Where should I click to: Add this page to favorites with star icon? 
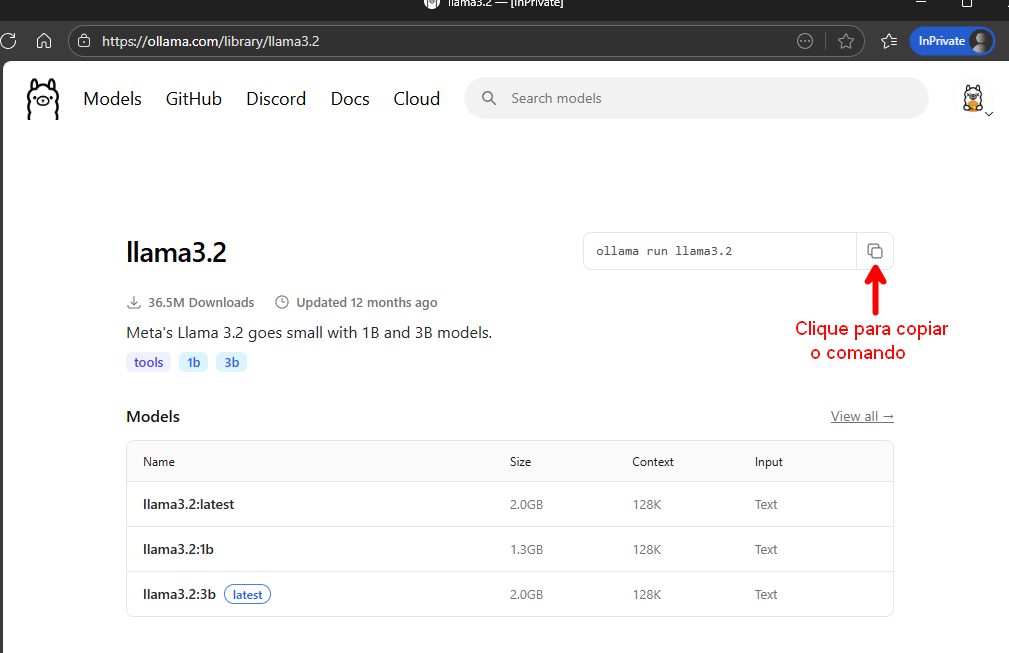point(846,41)
